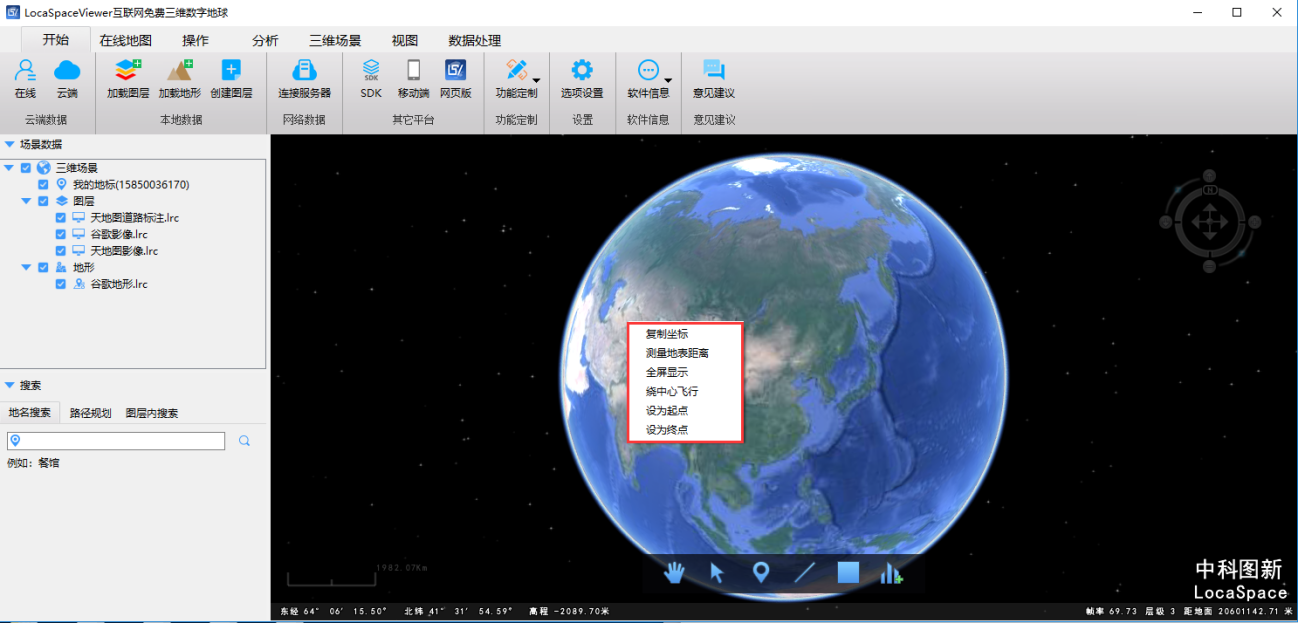Choose the rectangle drawing tool
1298x623 pixels.
pos(847,573)
